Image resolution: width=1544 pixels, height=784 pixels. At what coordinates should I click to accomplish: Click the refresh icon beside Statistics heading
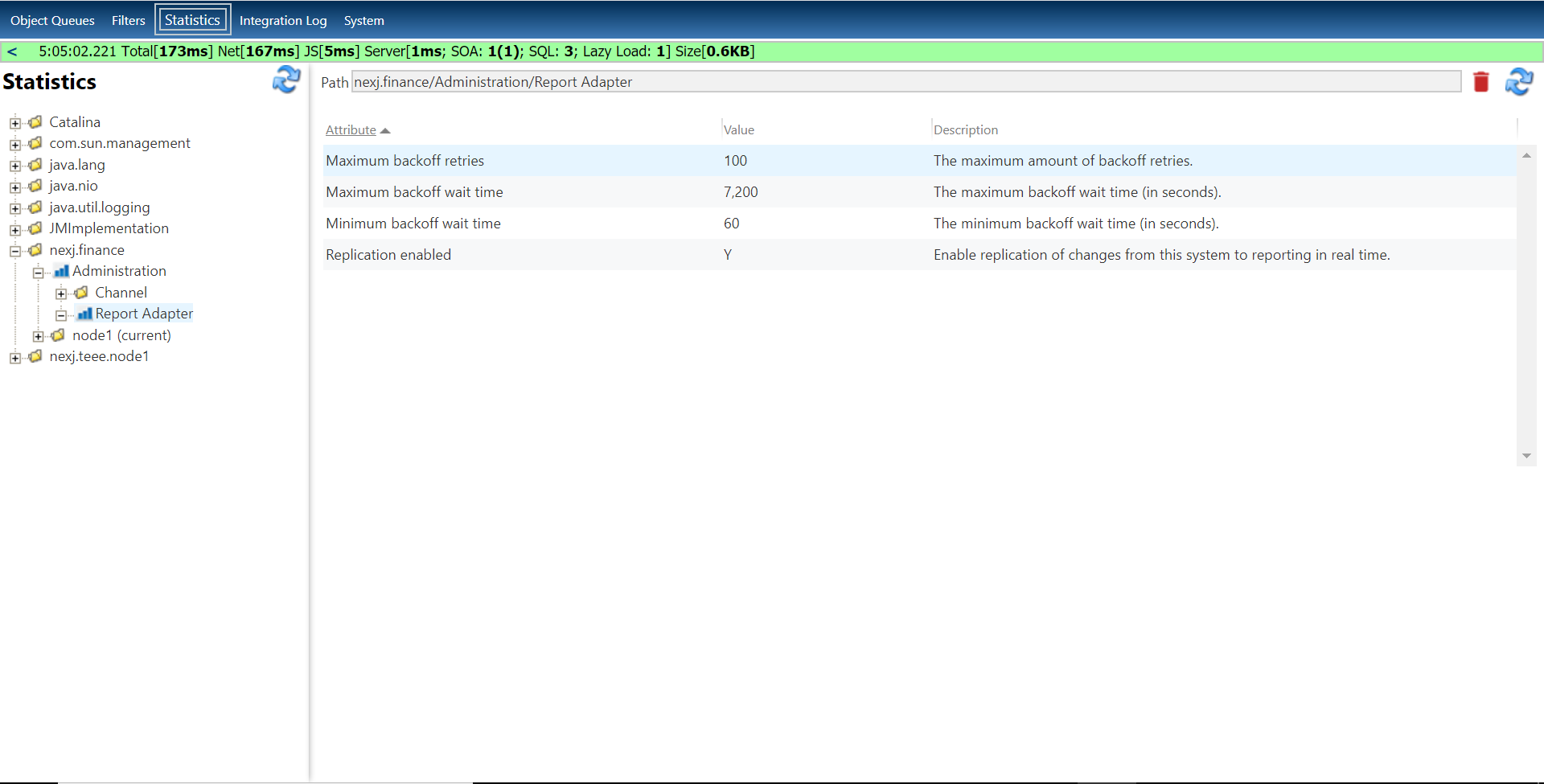[287, 80]
